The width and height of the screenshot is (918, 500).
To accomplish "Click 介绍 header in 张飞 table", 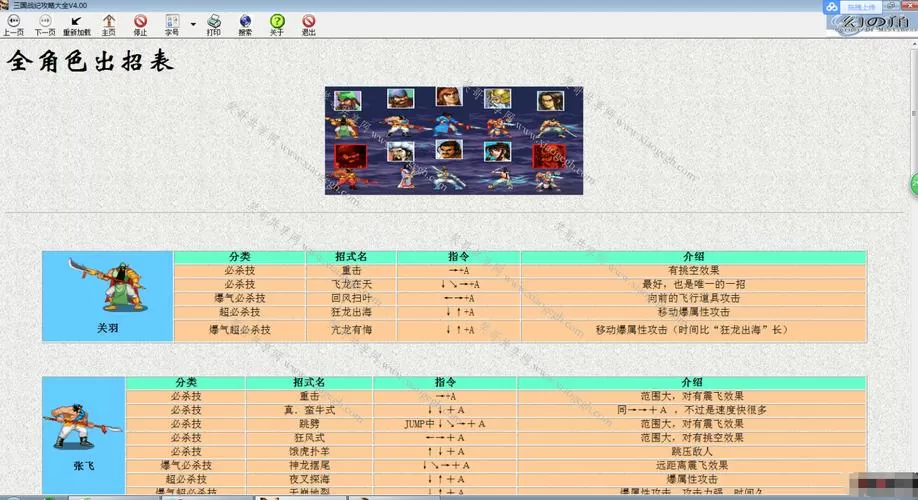I will click(691, 382).
